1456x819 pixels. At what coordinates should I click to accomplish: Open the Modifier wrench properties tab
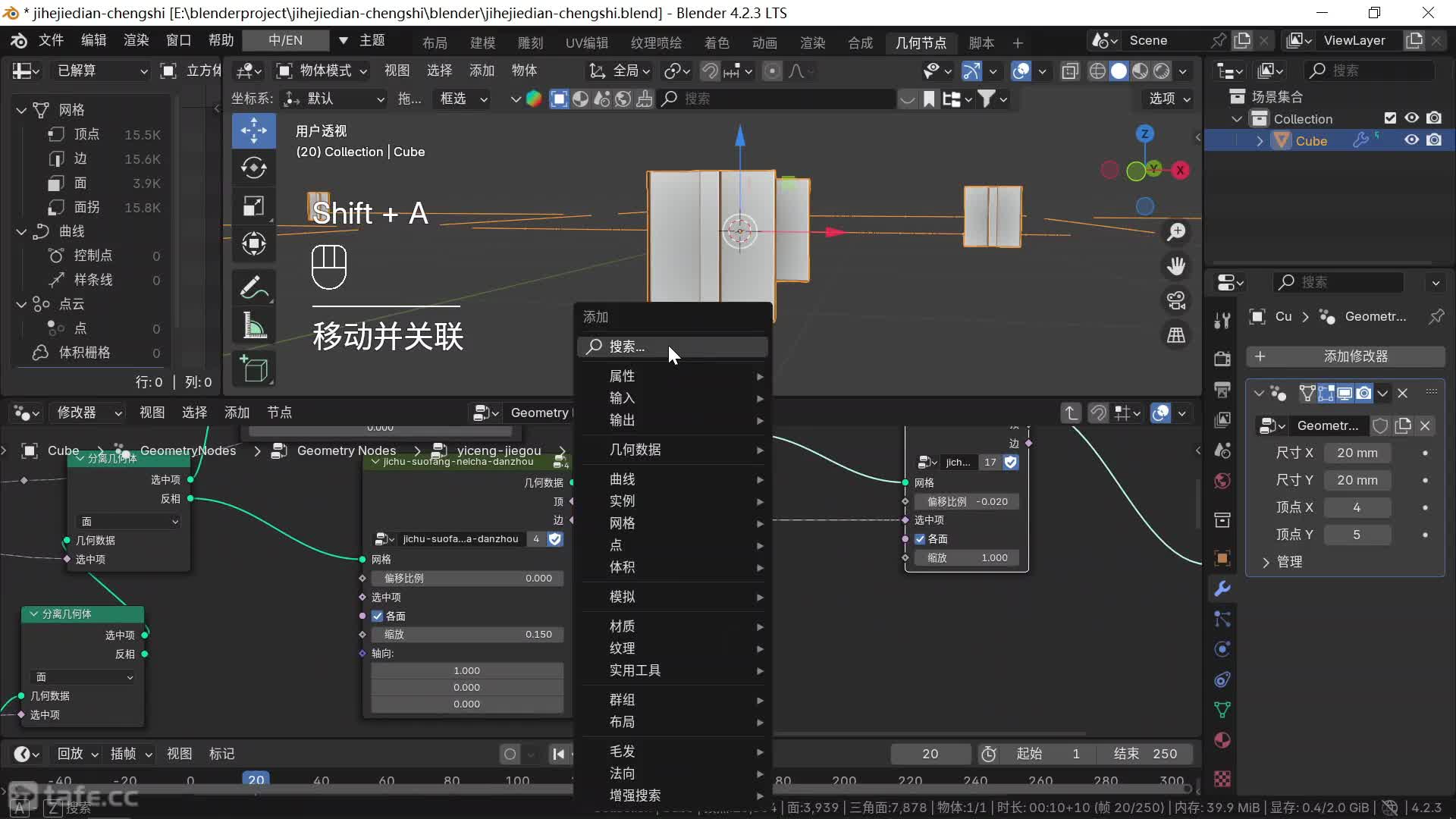pyautogui.click(x=1222, y=588)
